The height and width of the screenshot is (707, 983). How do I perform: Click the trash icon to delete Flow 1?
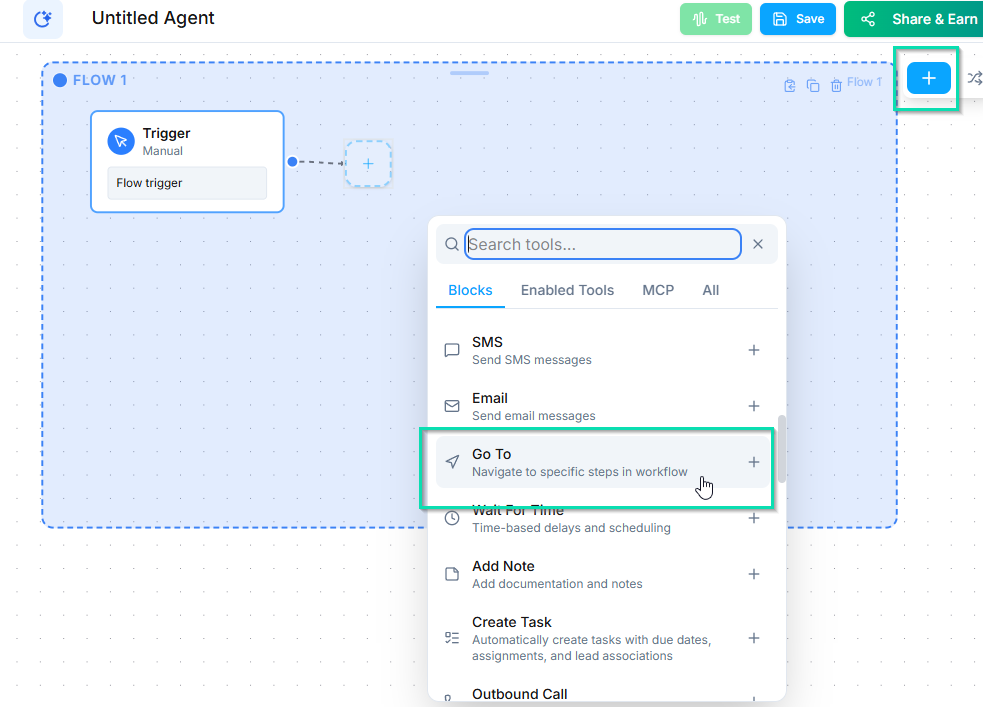coord(836,85)
